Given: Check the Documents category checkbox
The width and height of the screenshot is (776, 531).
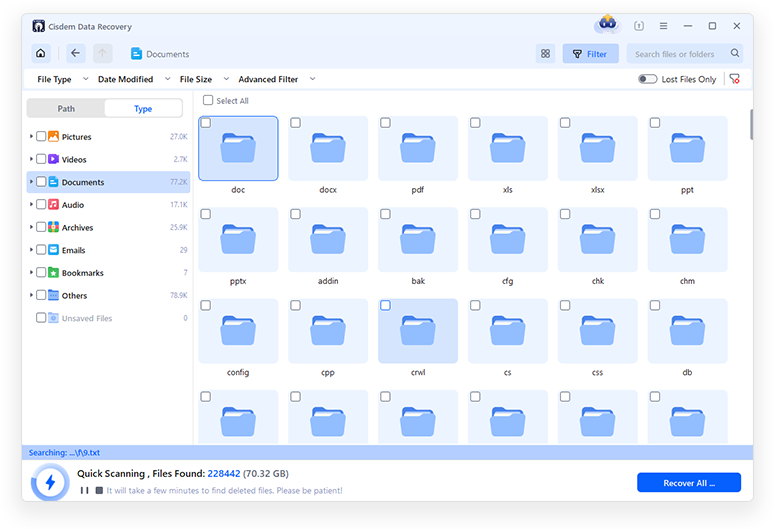Looking at the screenshot, I should click(41, 182).
